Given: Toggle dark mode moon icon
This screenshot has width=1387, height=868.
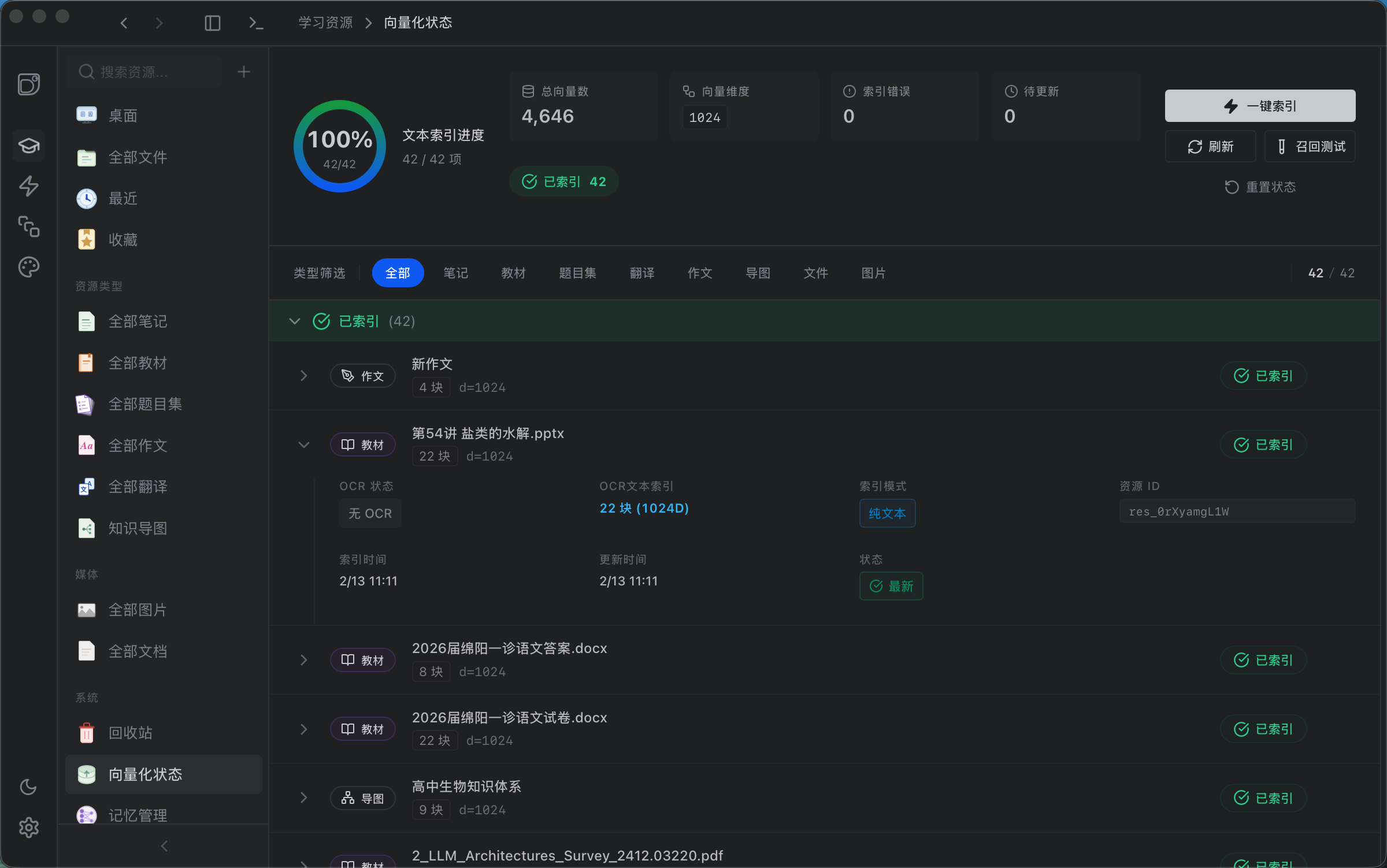Looking at the screenshot, I should click(28, 787).
